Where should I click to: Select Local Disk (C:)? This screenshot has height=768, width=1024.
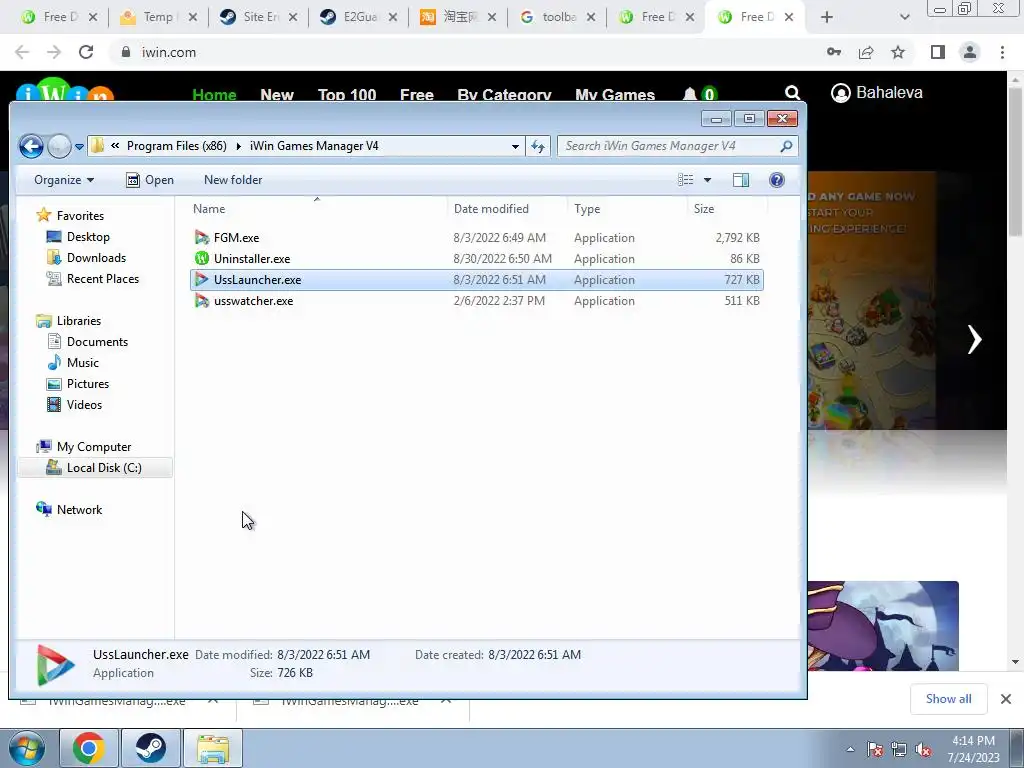pyautogui.click(x=104, y=468)
